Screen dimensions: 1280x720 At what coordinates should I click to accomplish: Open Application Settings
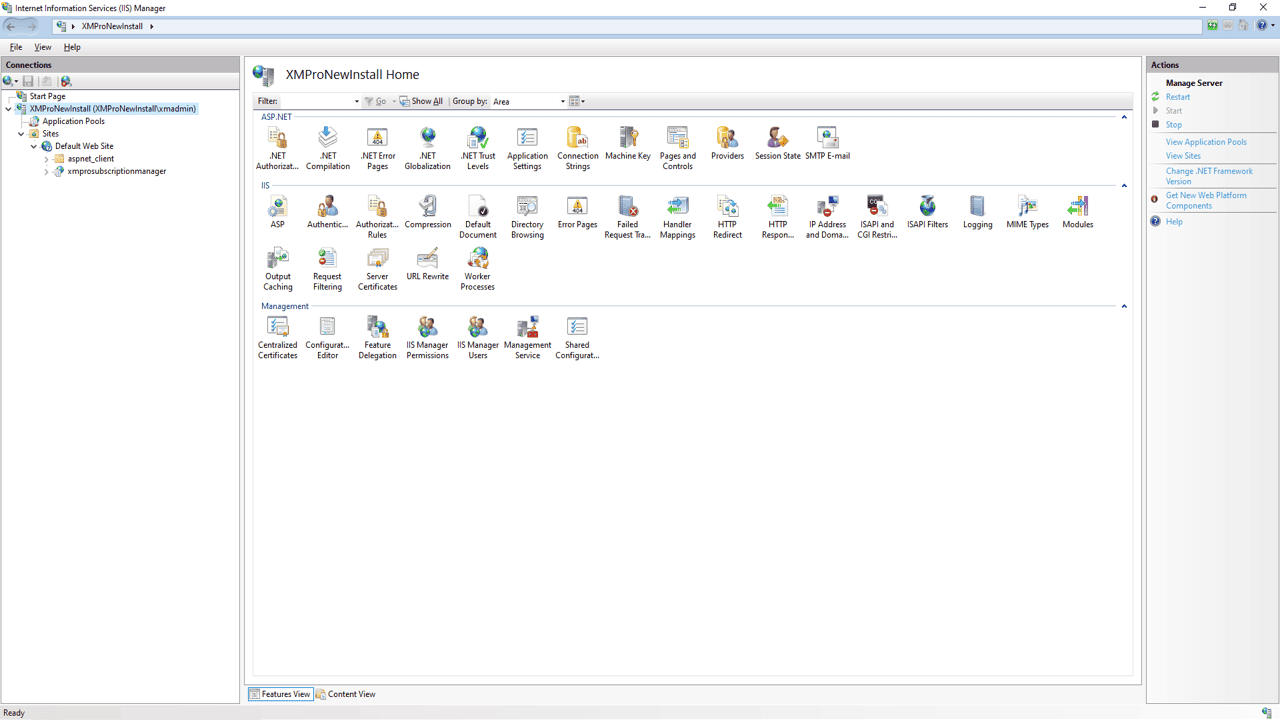point(527,148)
